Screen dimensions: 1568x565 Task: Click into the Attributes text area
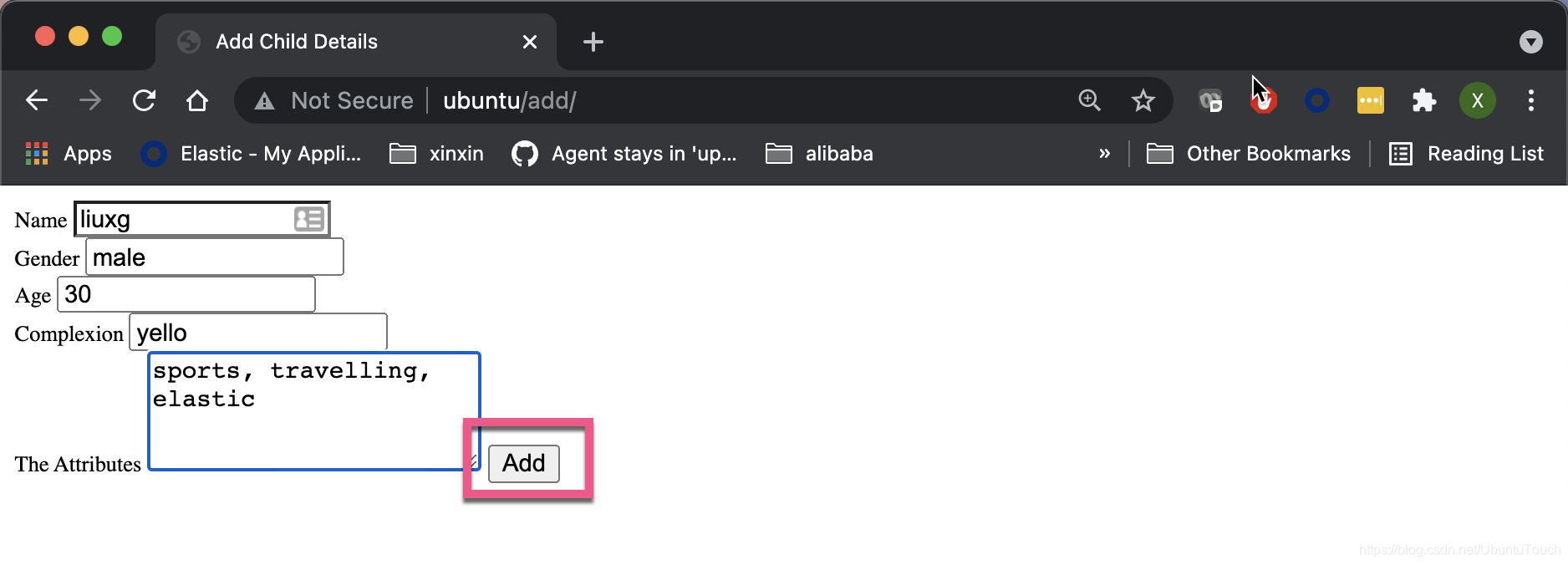[x=314, y=411]
